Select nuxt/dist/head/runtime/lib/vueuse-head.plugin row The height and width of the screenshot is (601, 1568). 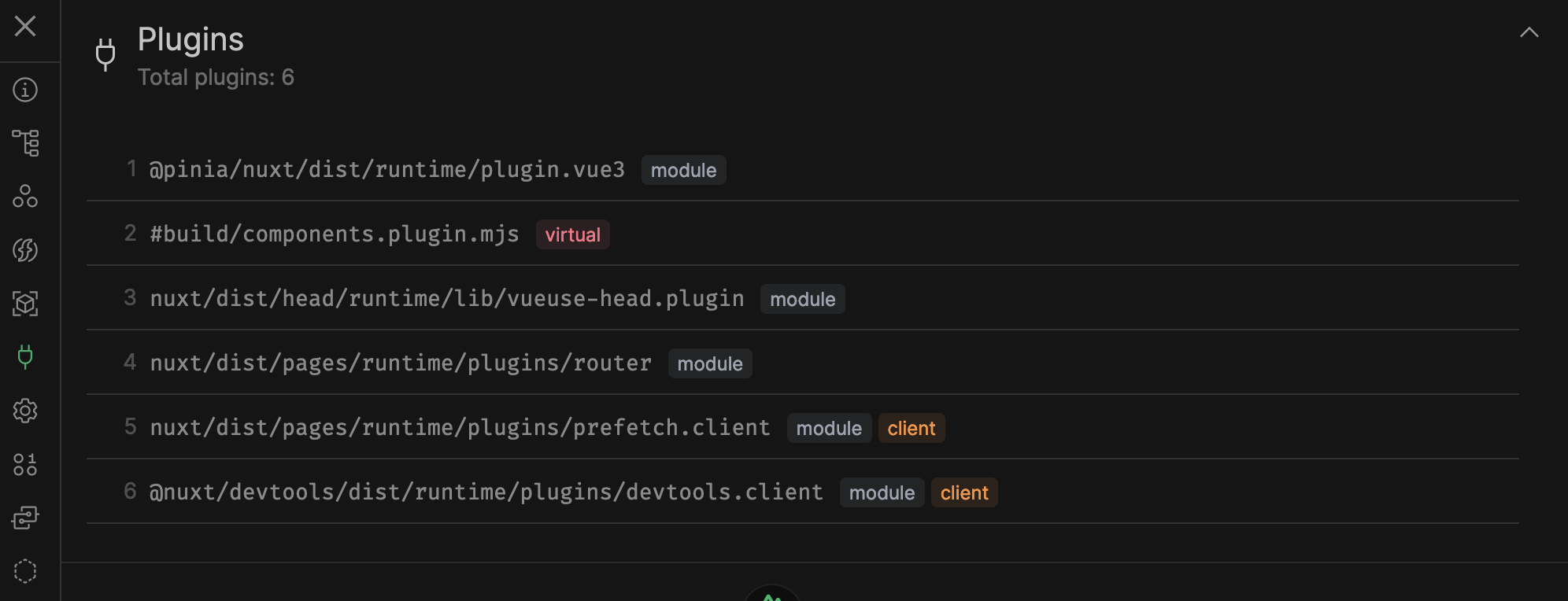[803, 298]
